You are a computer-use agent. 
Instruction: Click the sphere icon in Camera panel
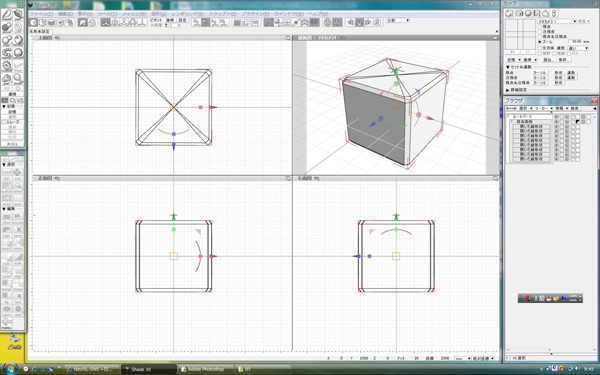click(528, 13)
